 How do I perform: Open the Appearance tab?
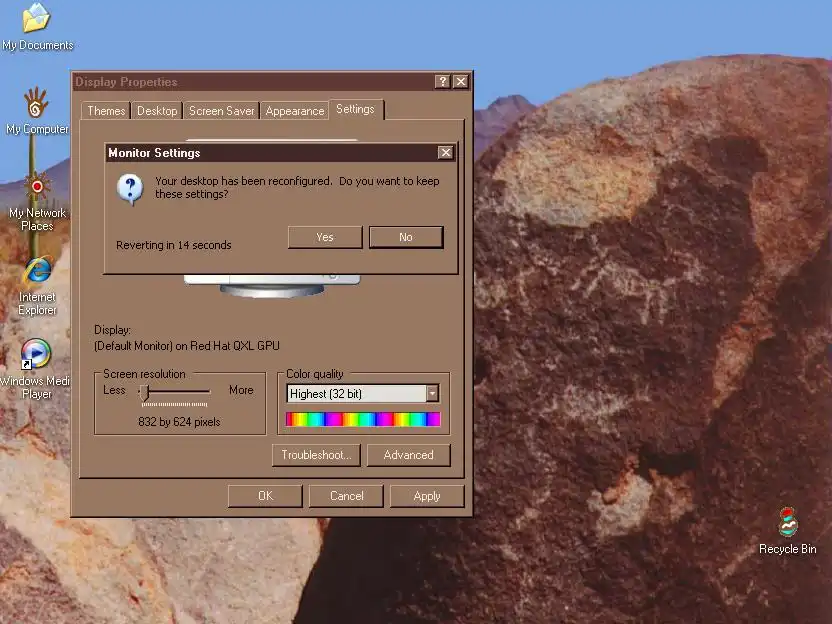click(294, 111)
